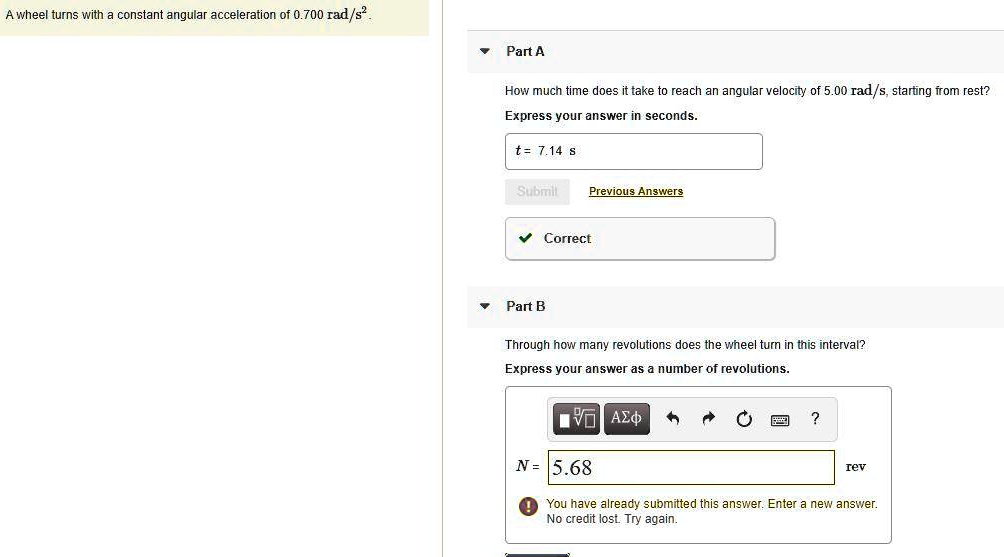Click the Part B header label

[525, 306]
